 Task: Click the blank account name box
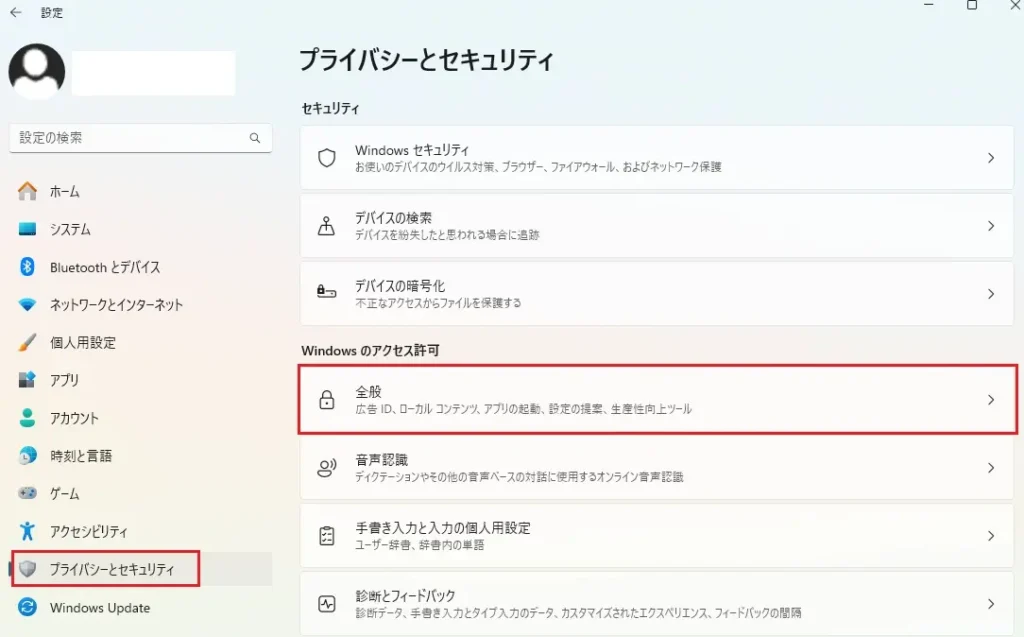pyautogui.click(x=153, y=73)
